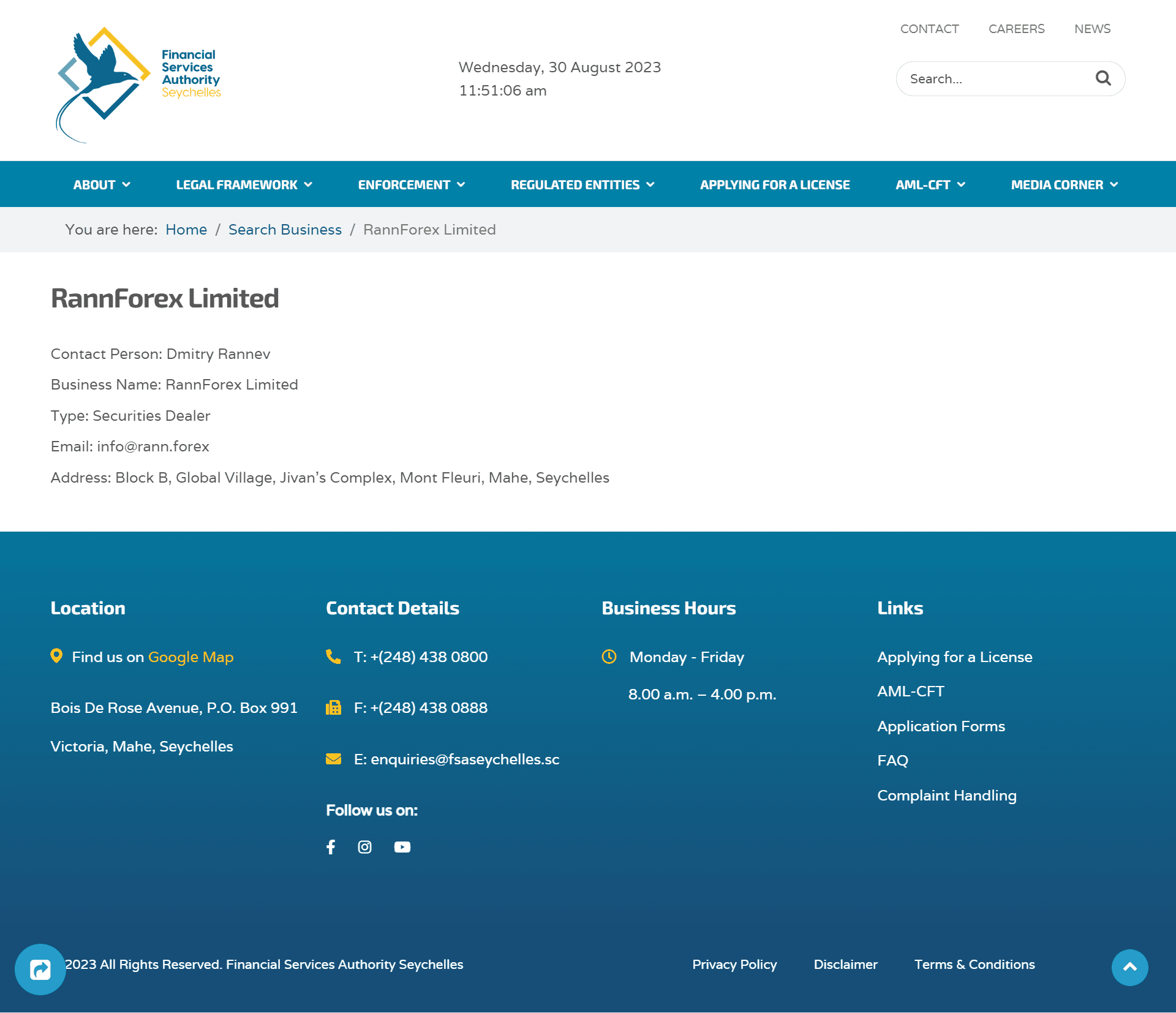This screenshot has width=1176, height=1013.
Task: Click the Type: Securities Dealer line
Action: tap(130, 416)
